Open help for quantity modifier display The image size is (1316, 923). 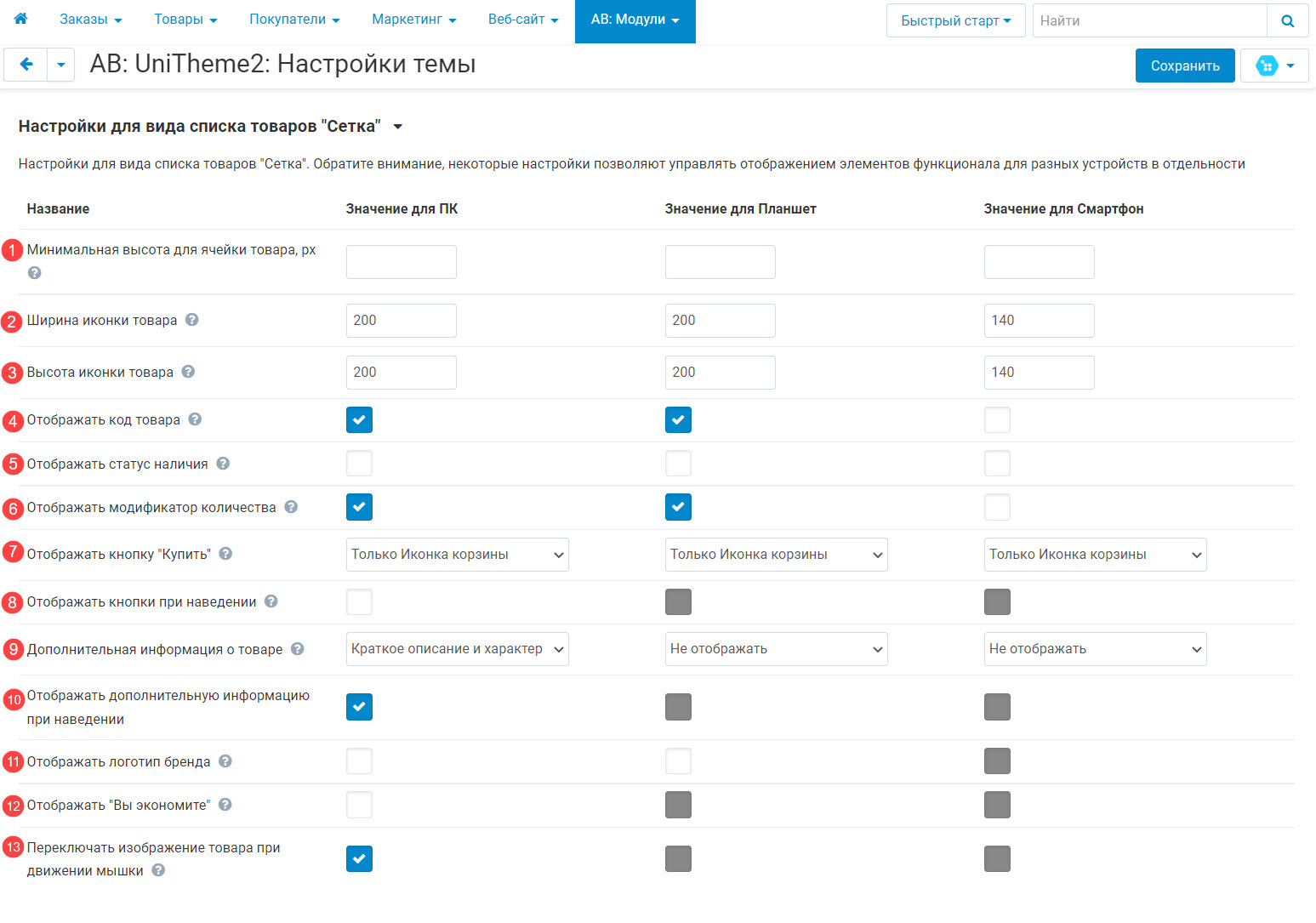click(291, 507)
